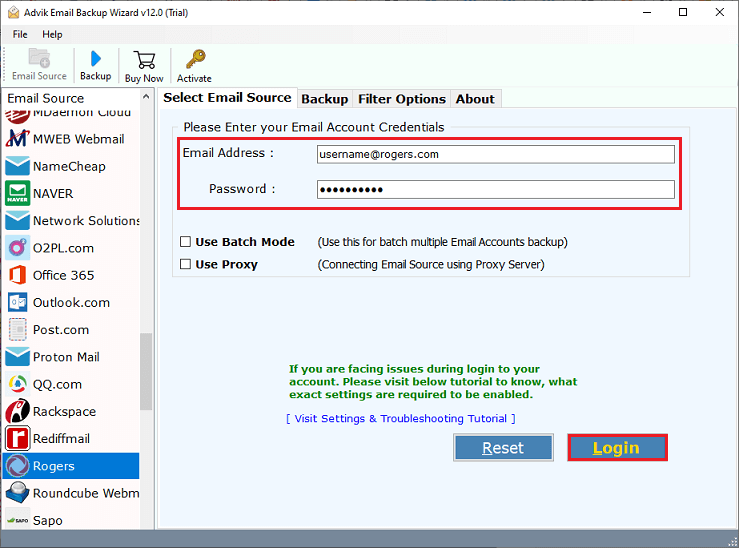Viewport: 739px width, 548px height.
Task: Click the Password input field
Action: 495,189
